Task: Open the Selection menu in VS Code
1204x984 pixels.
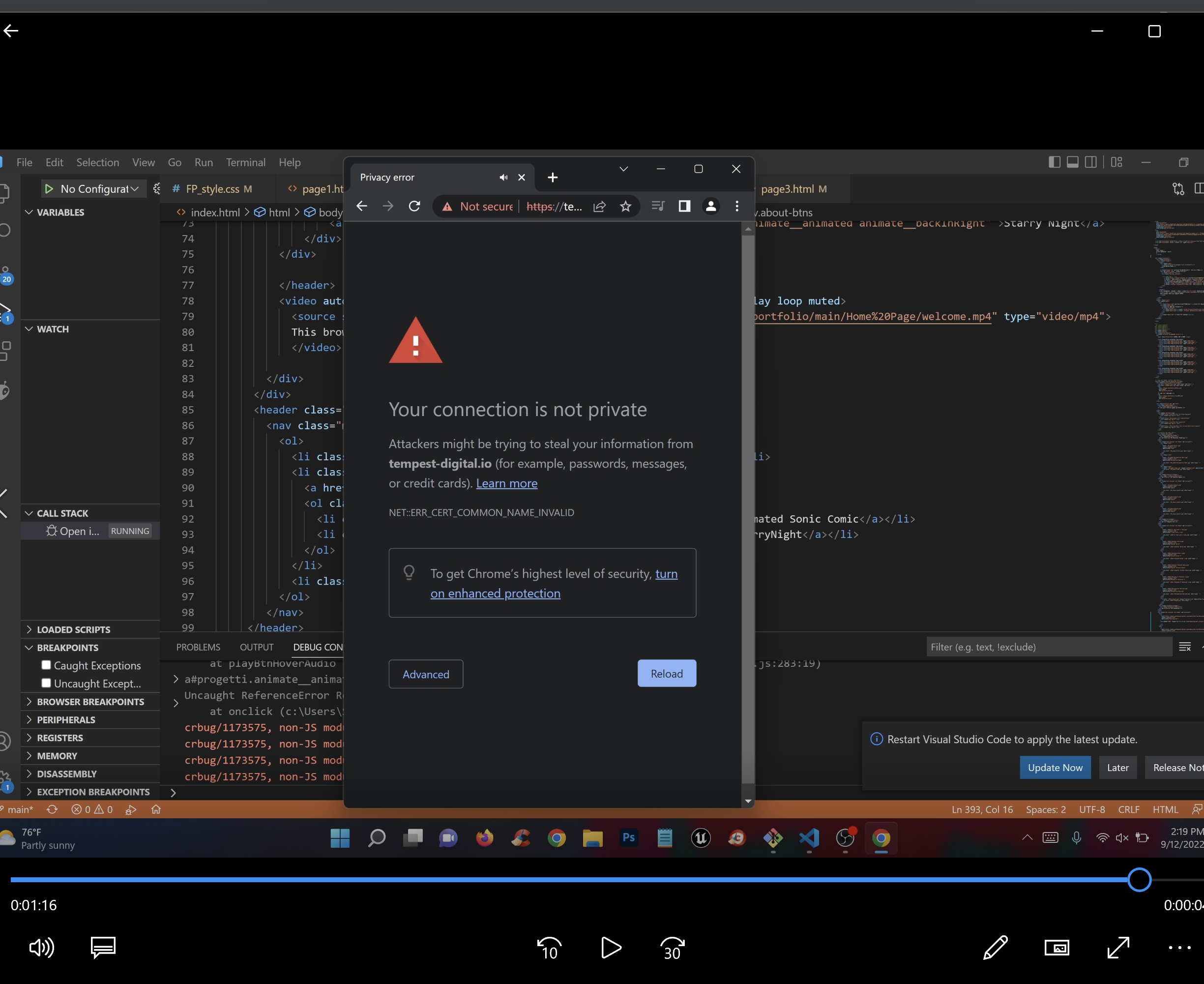Action: click(x=97, y=163)
